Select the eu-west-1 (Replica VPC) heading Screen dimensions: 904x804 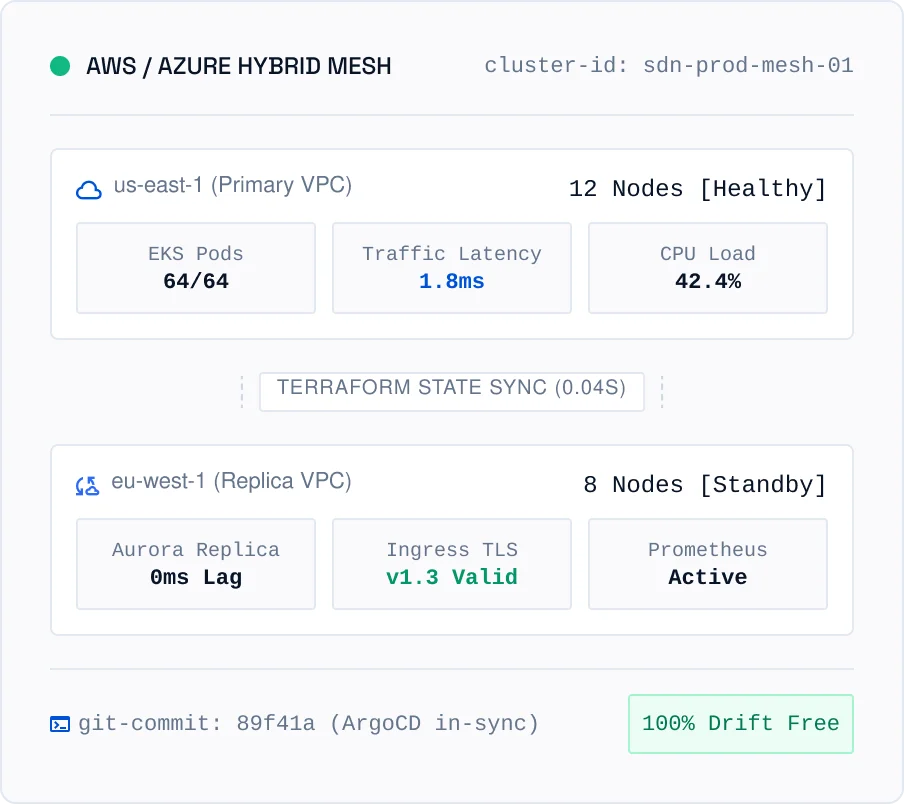pyautogui.click(x=231, y=481)
